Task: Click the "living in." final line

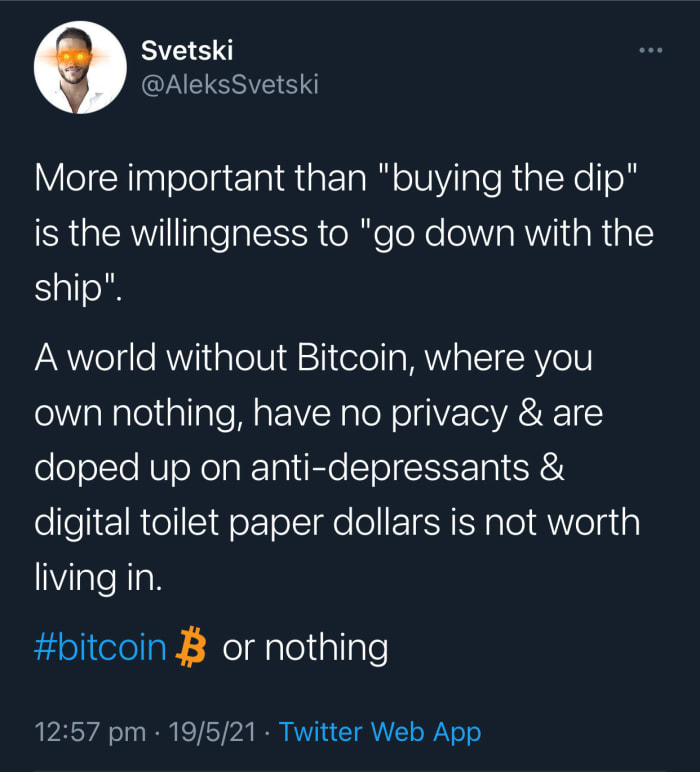Action: [x=97, y=578]
